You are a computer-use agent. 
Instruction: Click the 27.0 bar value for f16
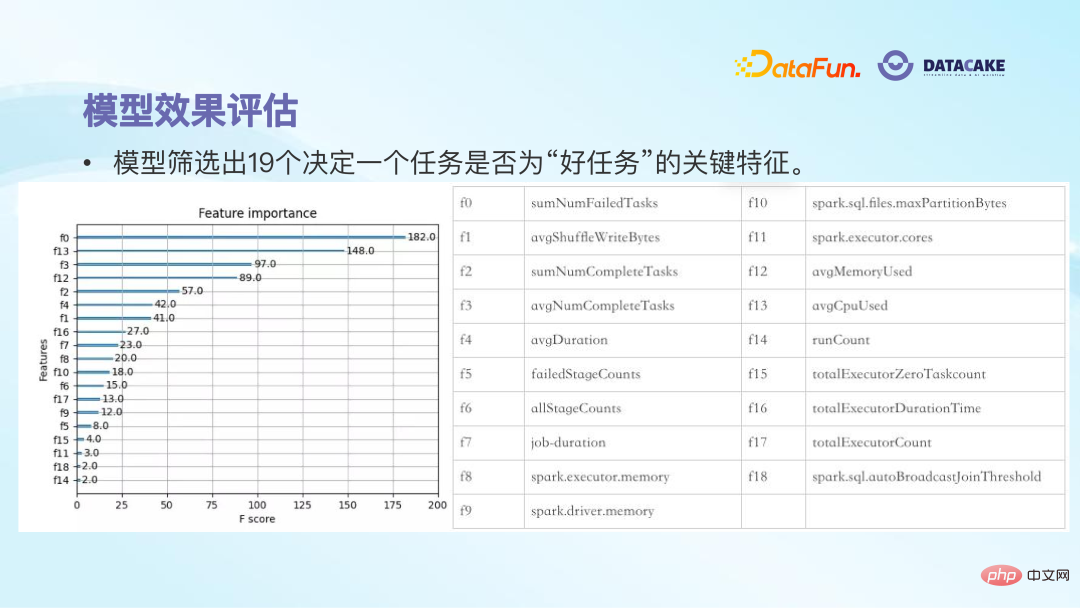click(x=138, y=331)
